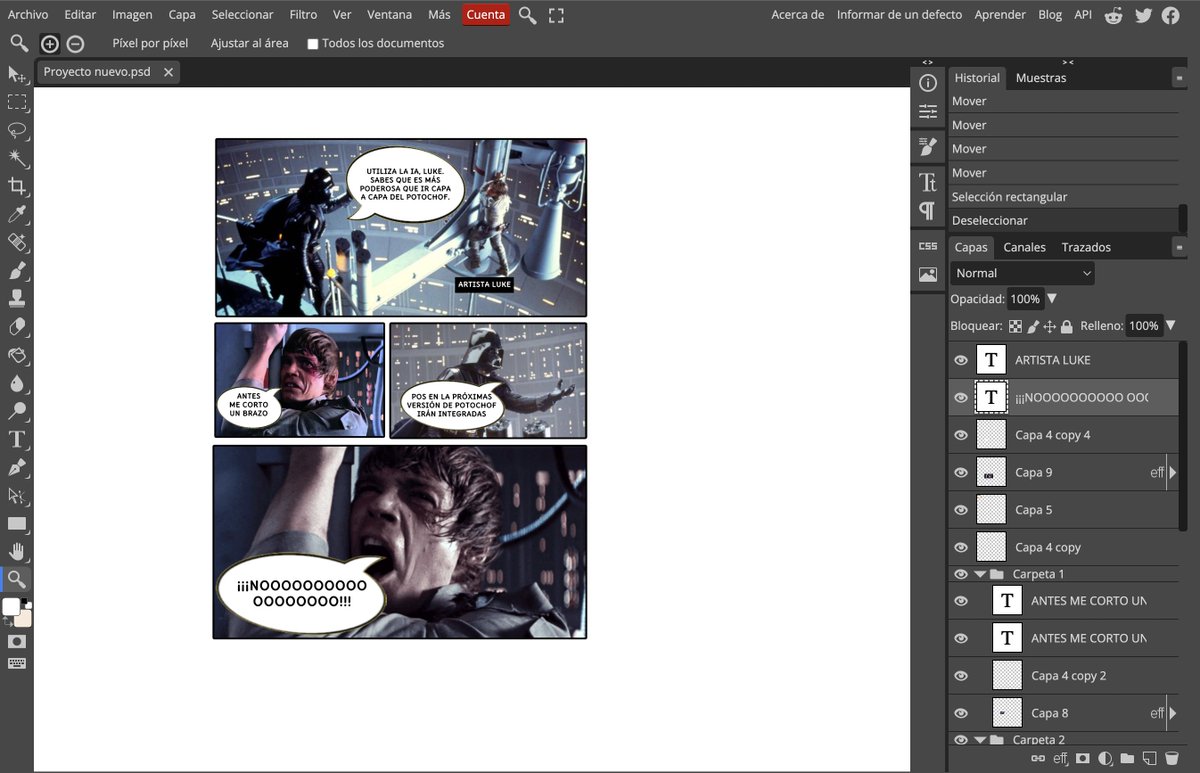
Task: Select the Rectangle shape tool
Action: (17, 523)
